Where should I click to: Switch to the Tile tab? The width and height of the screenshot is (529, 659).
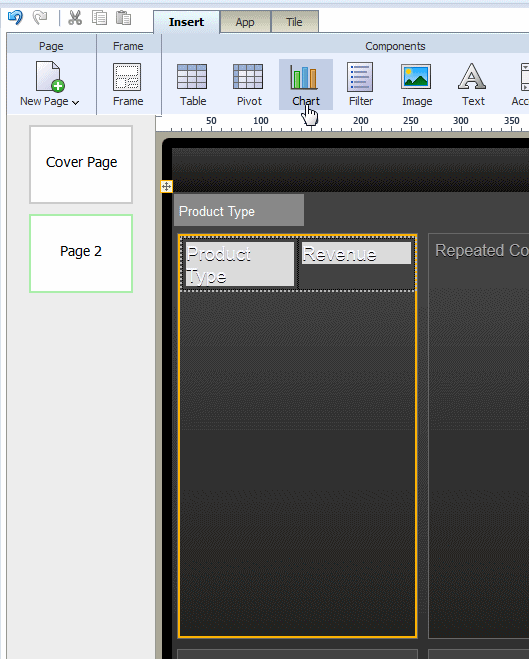tap(294, 22)
